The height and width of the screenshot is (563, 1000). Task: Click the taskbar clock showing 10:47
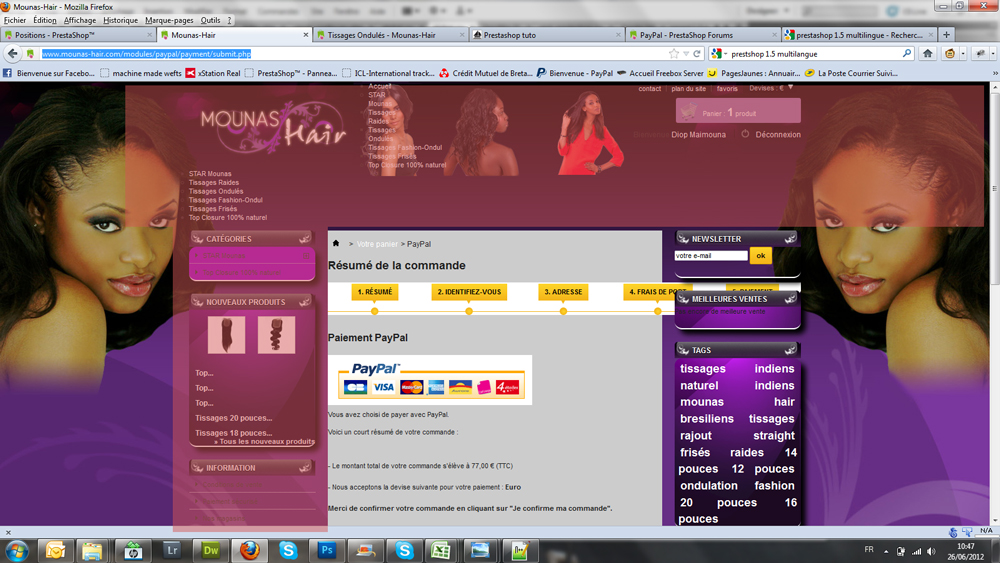click(966, 551)
